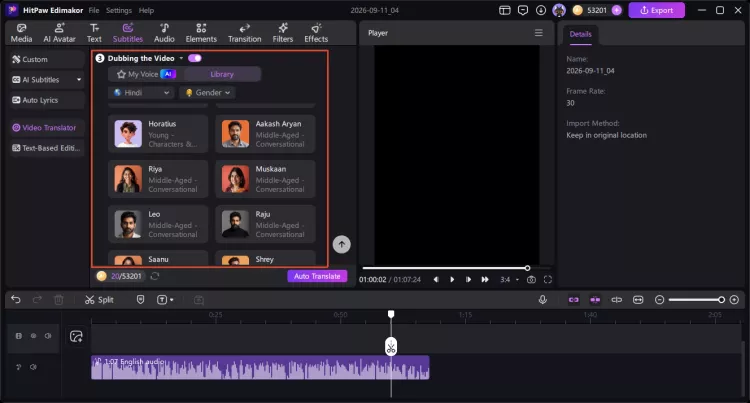Undo the last action
750x403 pixels.
[x=16, y=300]
